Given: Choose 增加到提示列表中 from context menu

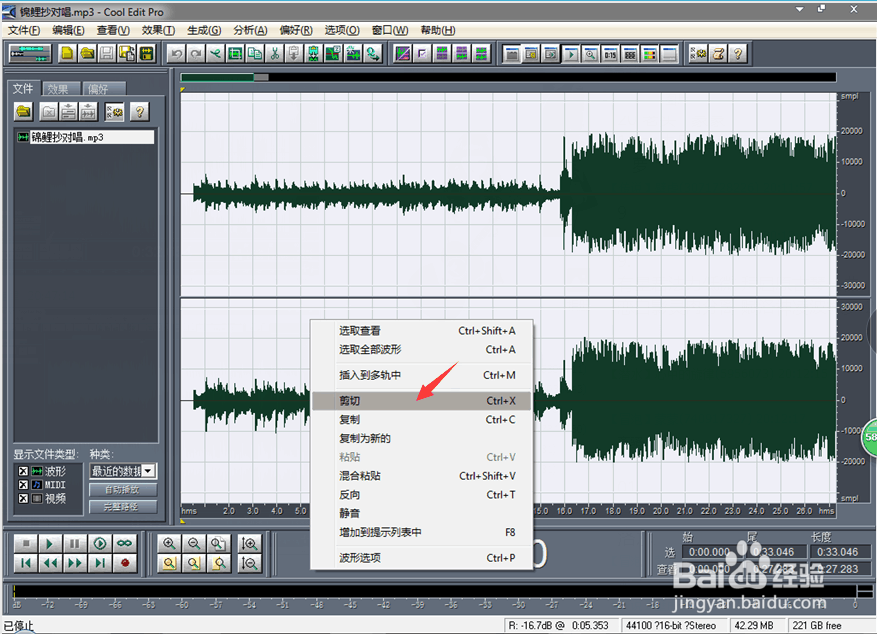Looking at the screenshot, I should [x=422, y=532].
